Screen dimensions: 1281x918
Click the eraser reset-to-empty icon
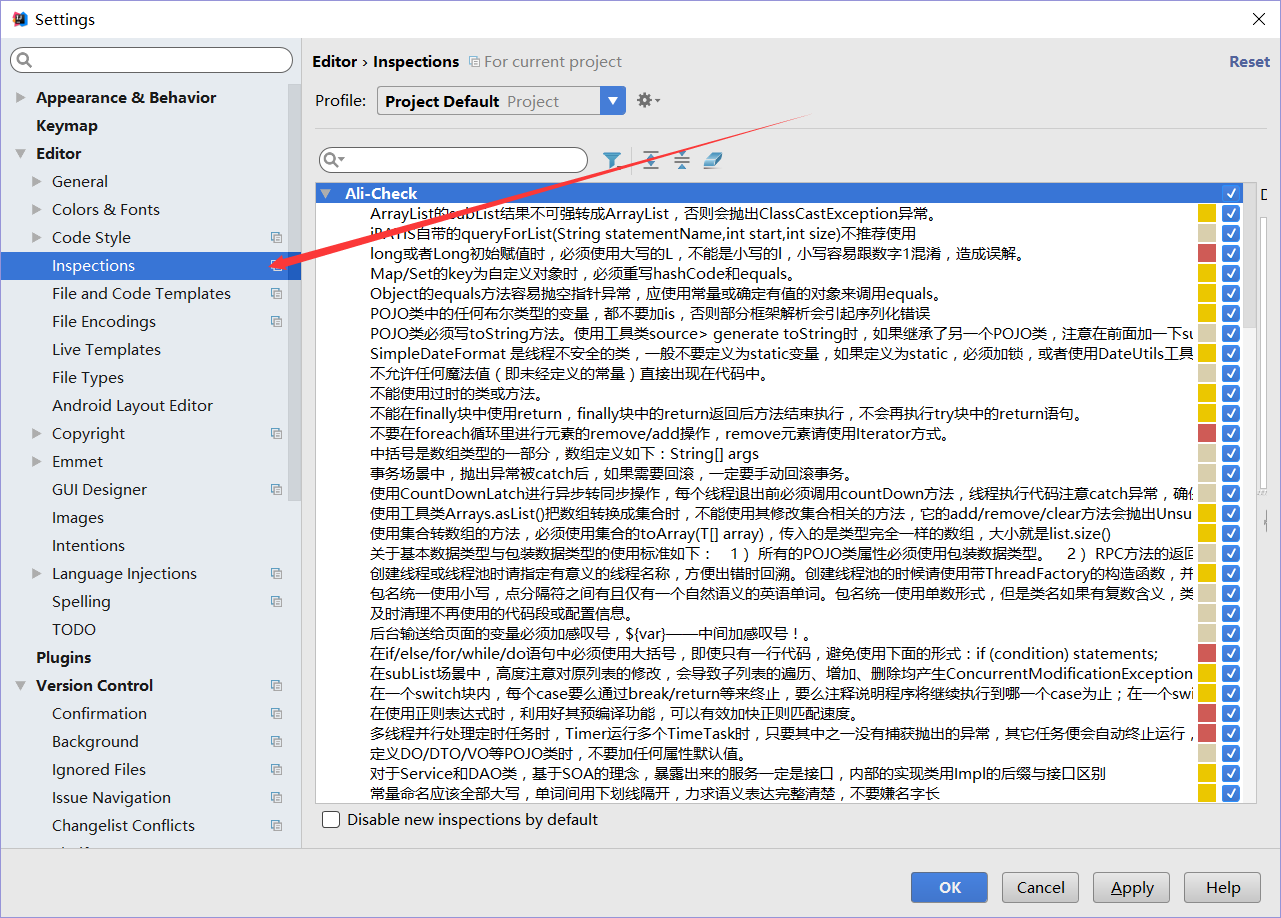(x=712, y=160)
